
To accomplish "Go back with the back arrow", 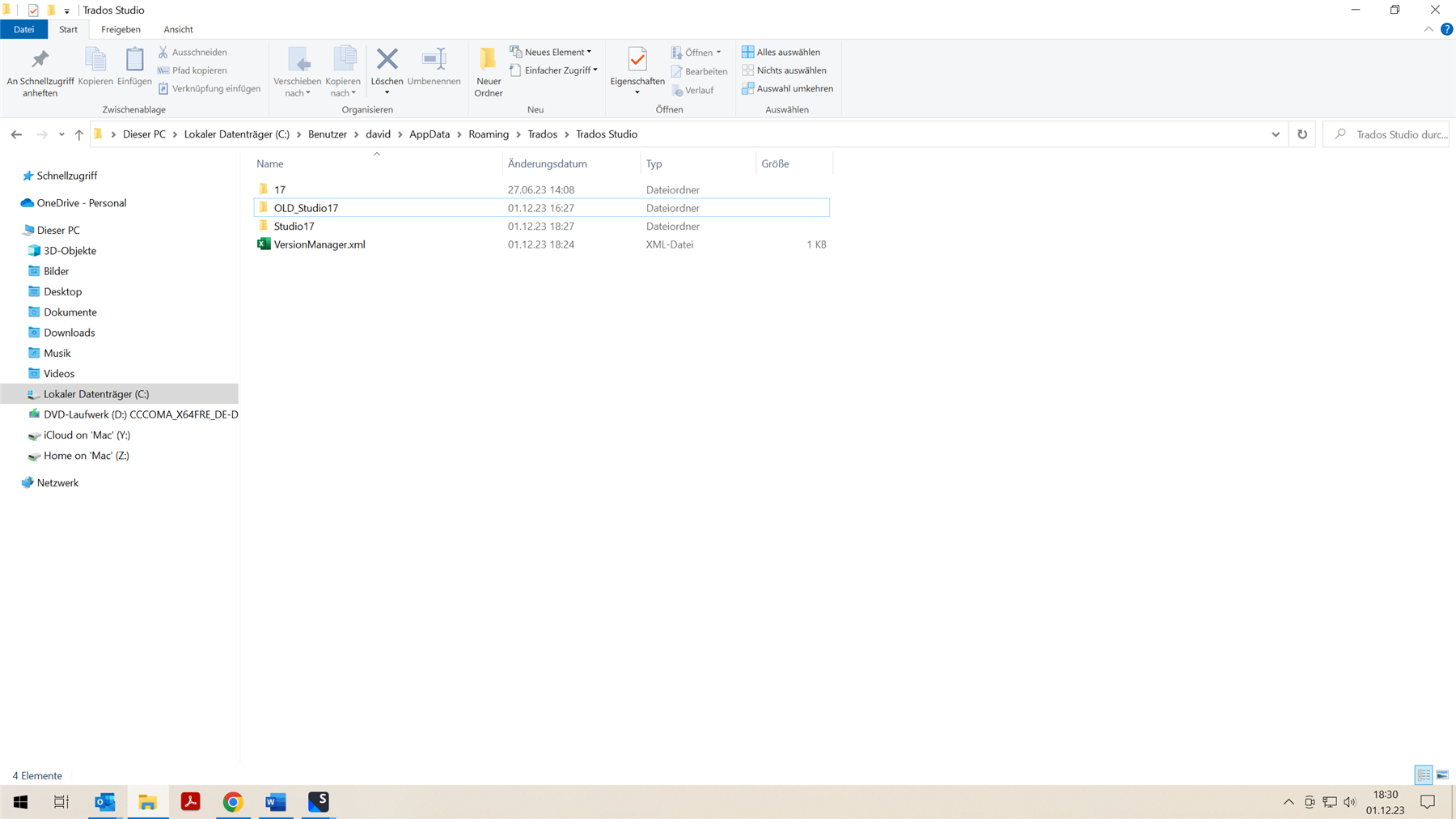I will [16, 134].
